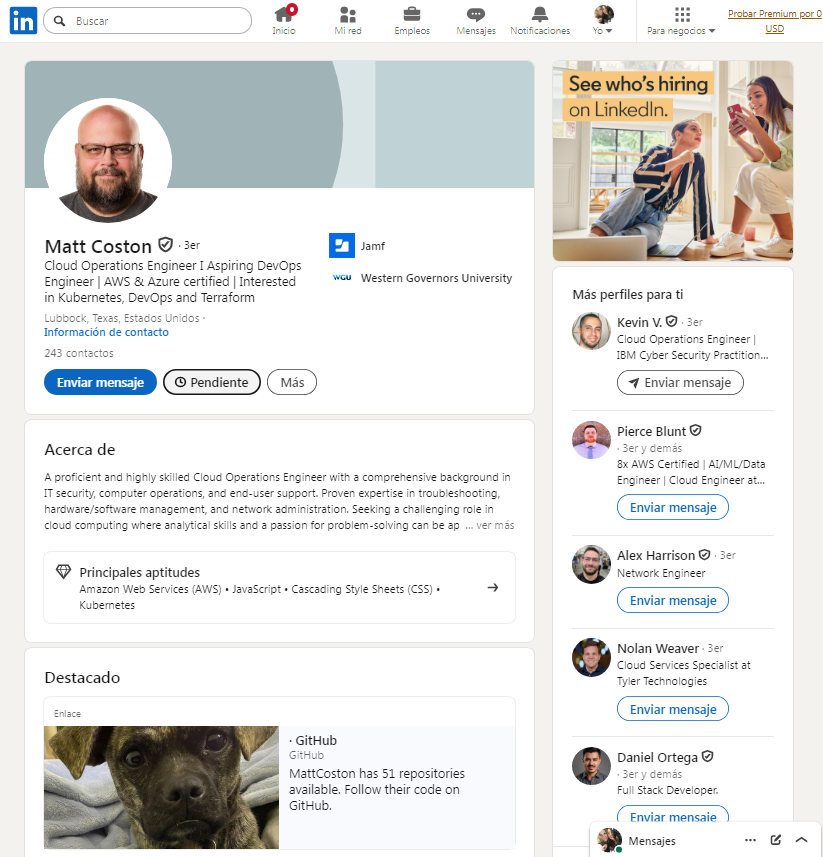This screenshot has height=857, width=823.
Task: Open the Jamf company link
Action: 373,246
